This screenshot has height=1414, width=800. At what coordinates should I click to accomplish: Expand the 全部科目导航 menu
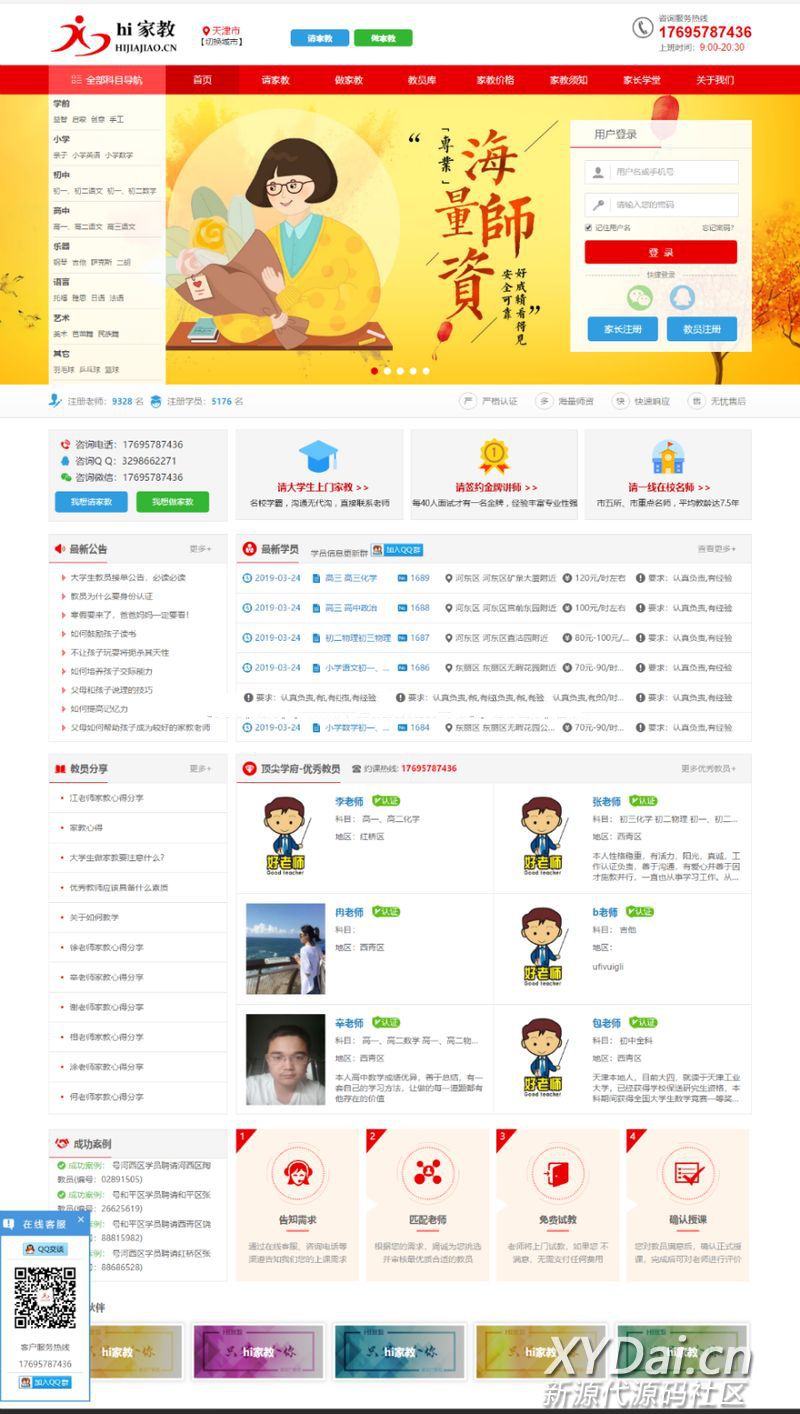[107, 80]
